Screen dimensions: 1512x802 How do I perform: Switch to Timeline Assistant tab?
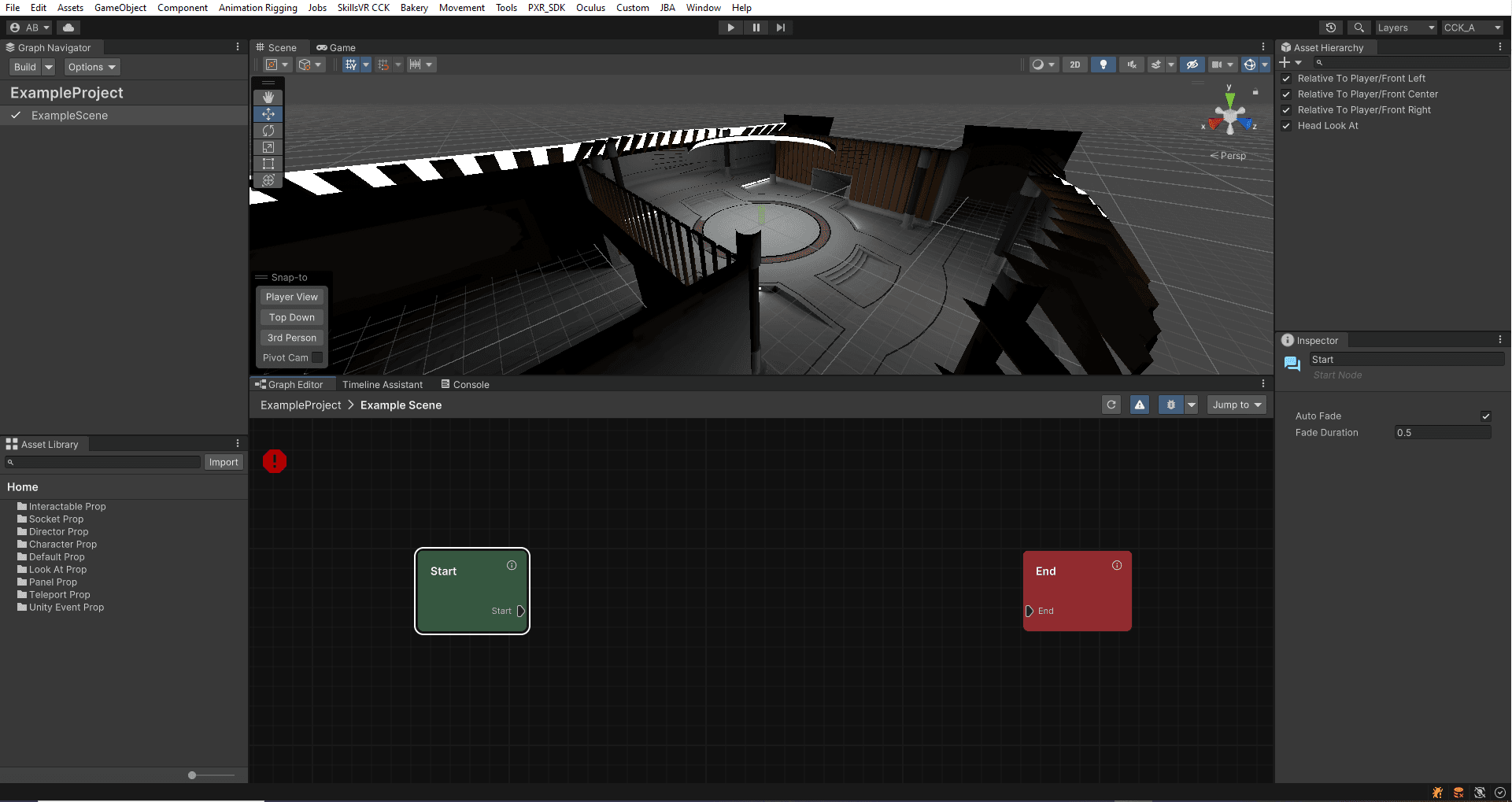(383, 384)
